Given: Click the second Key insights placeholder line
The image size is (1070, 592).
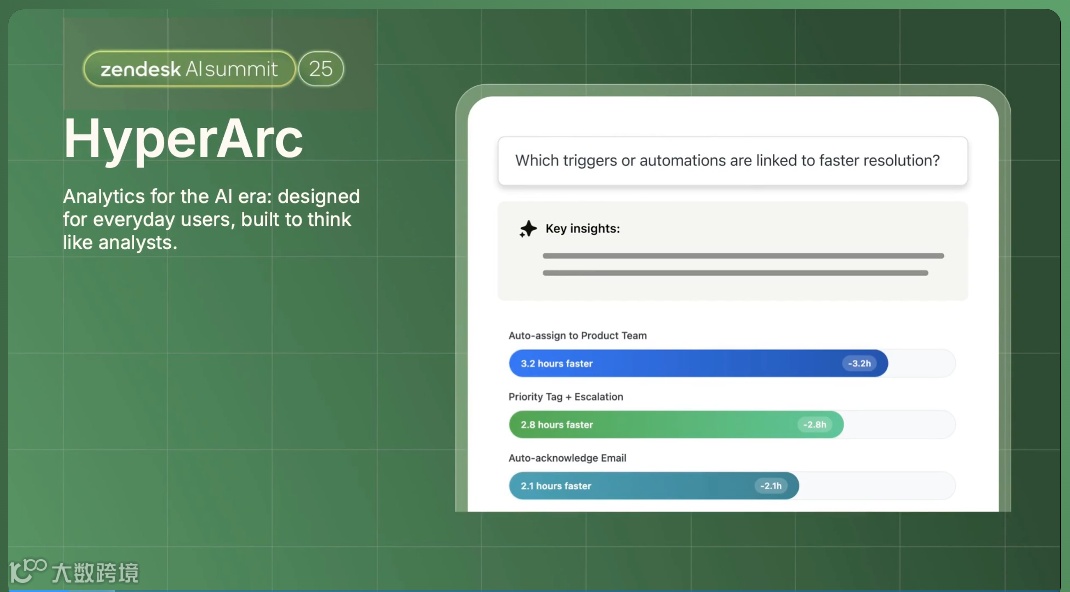Looking at the screenshot, I should pyautogui.click(x=735, y=273).
